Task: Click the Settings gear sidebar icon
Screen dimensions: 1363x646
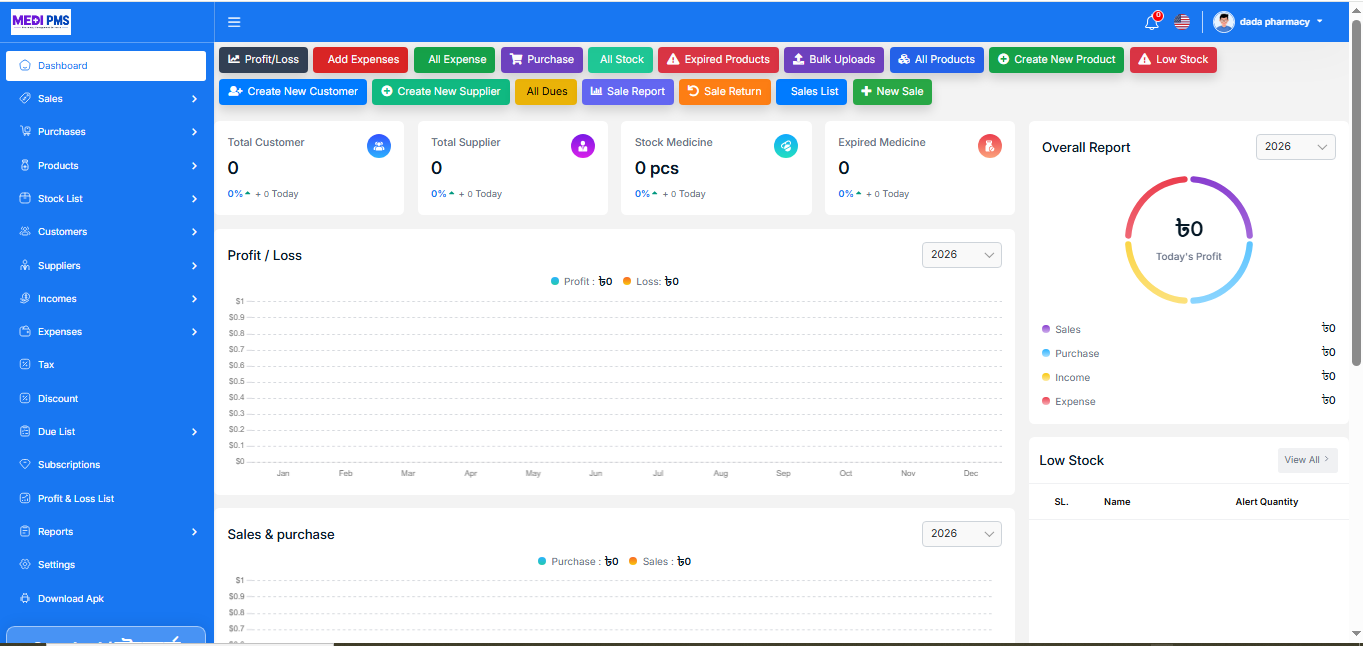Action: click(x=25, y=565)
